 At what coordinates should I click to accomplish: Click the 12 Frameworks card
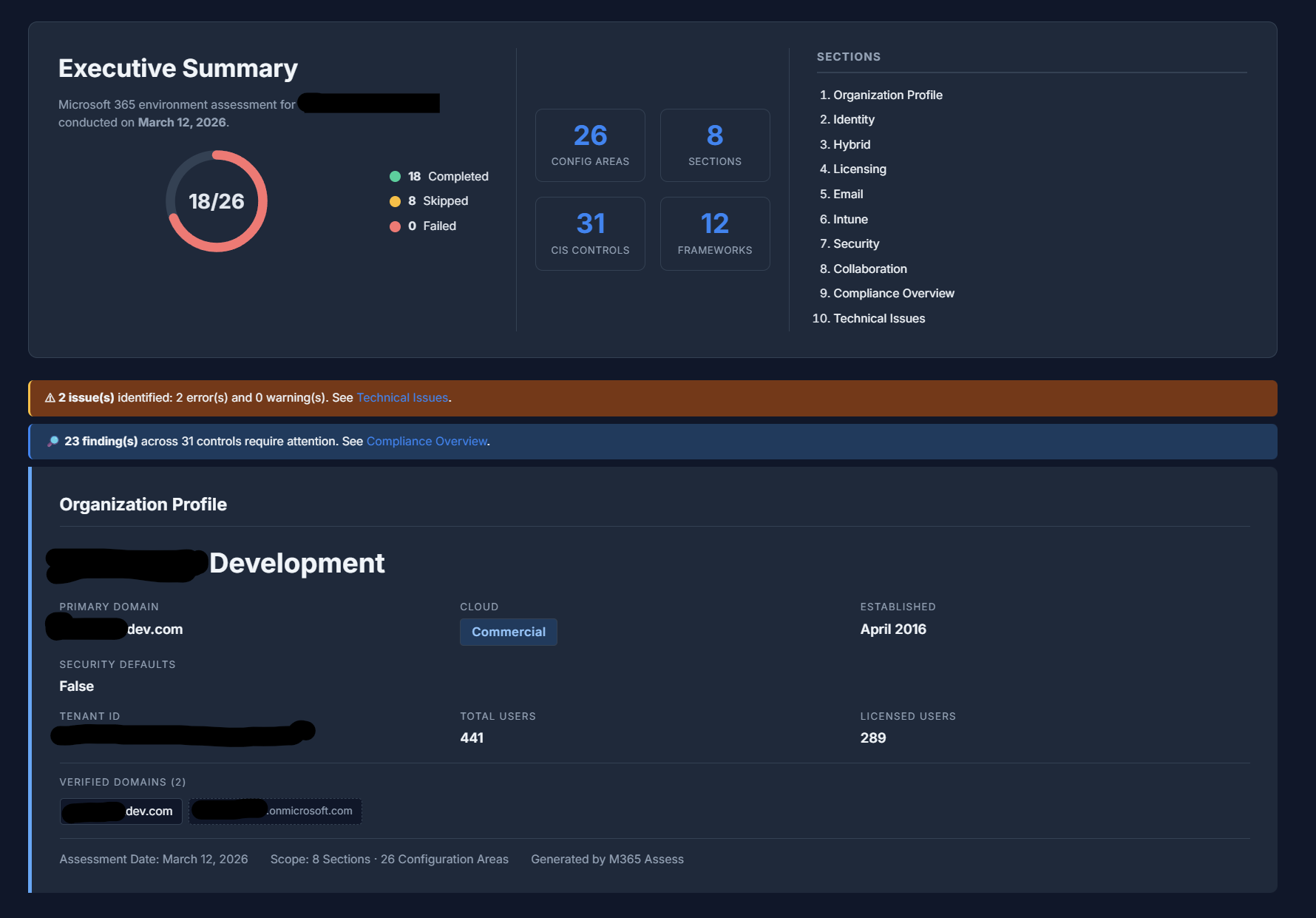[714, 233]
